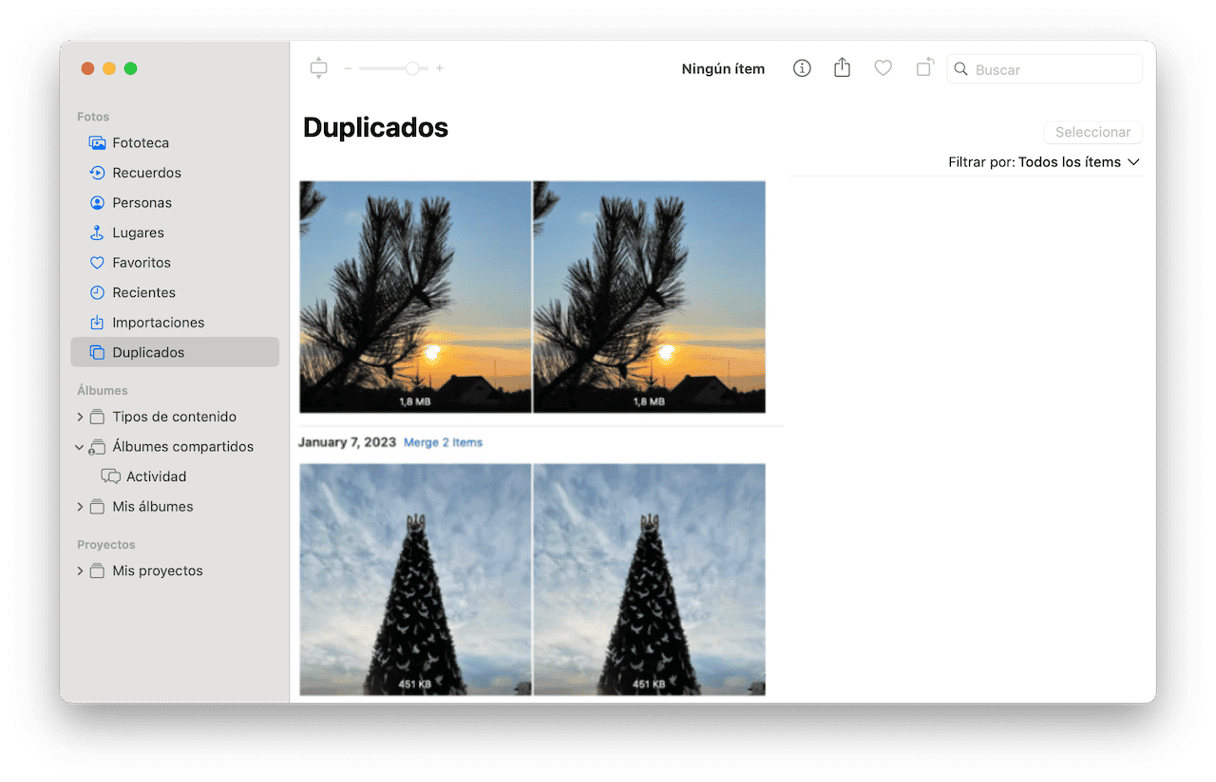Click the minus zoom out icon
Image resolution: width=1216 pixels, height=782 pixels.
point(348,68)
